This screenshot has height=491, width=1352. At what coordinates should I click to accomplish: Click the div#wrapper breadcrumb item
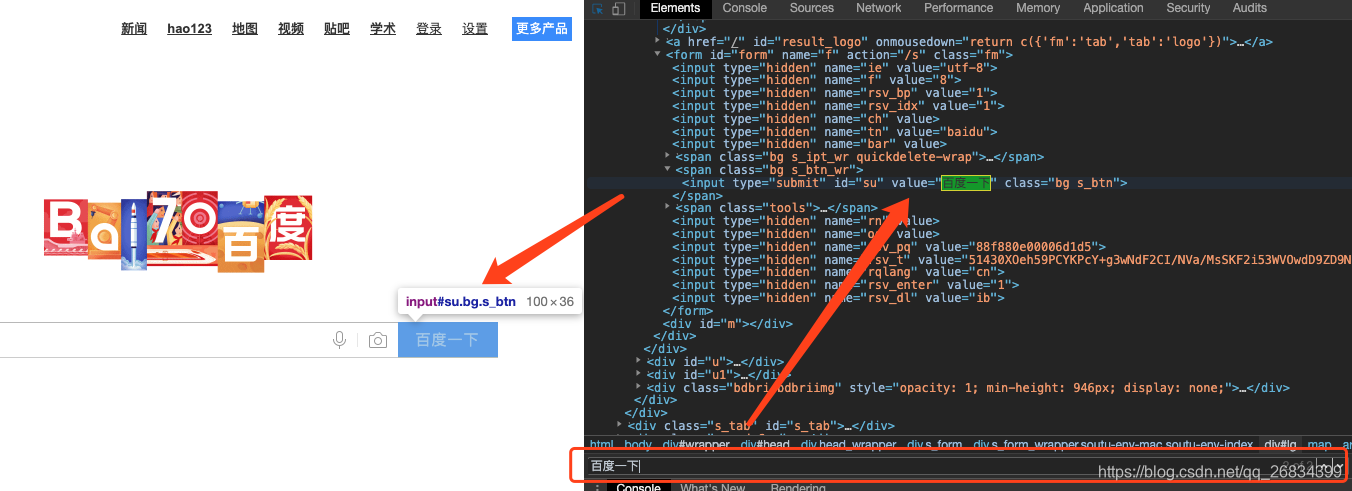[x=695, y=445]
